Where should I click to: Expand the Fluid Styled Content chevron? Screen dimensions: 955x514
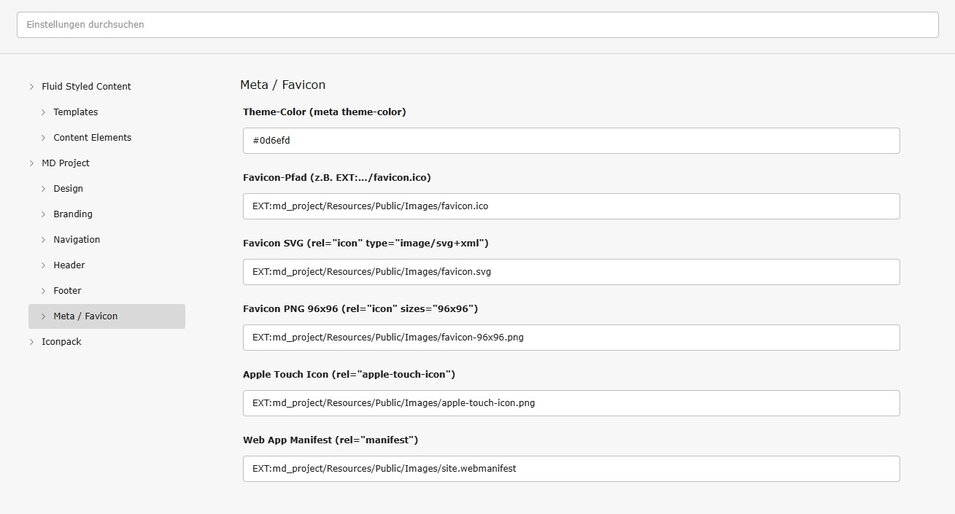[31, 87]
